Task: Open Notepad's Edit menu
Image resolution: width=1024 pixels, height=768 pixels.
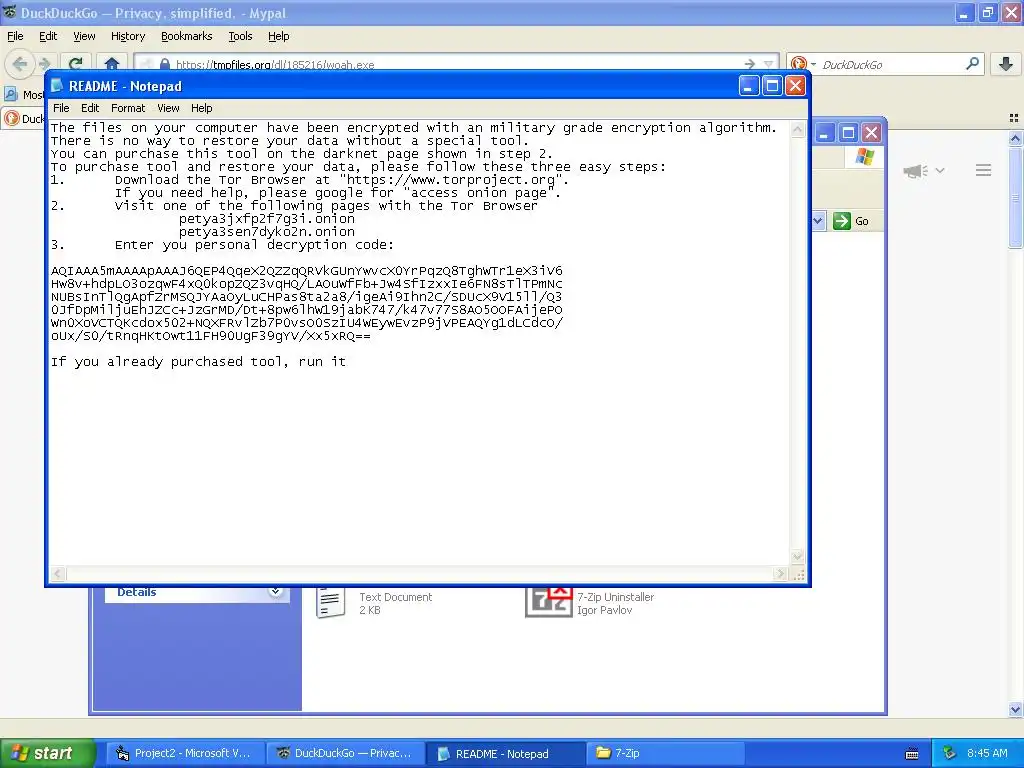Action: point(90,108)
